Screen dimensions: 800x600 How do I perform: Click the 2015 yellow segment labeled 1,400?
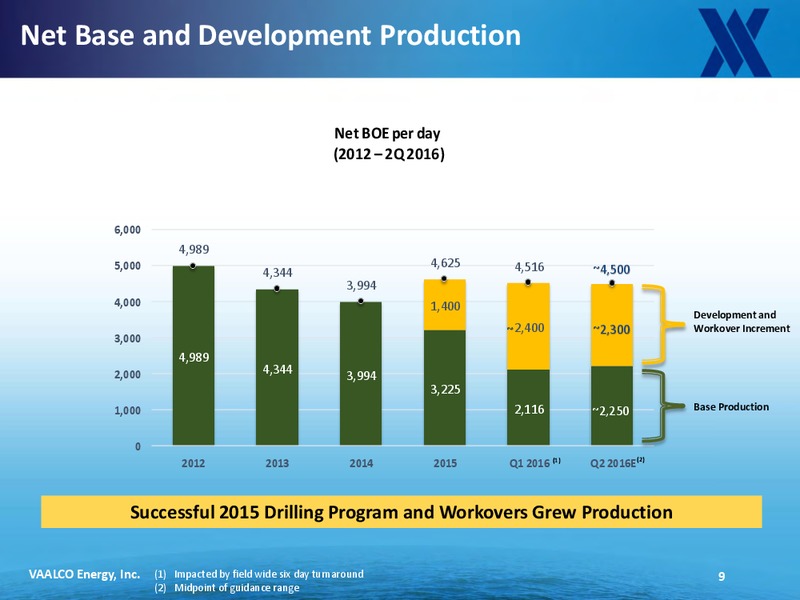[x=444, y=305]
